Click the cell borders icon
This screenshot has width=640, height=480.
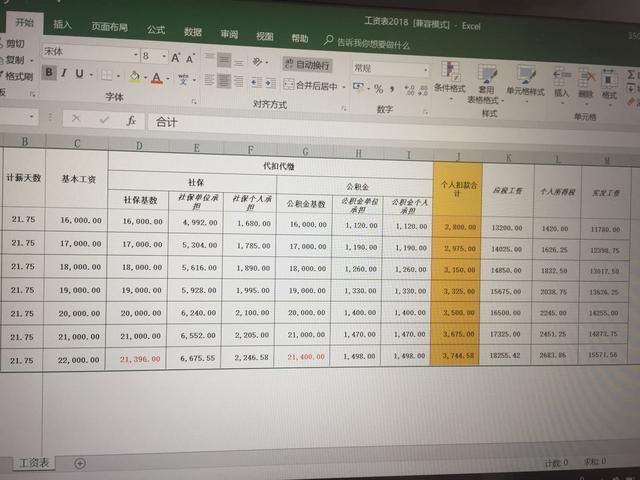tap(107, 76)
